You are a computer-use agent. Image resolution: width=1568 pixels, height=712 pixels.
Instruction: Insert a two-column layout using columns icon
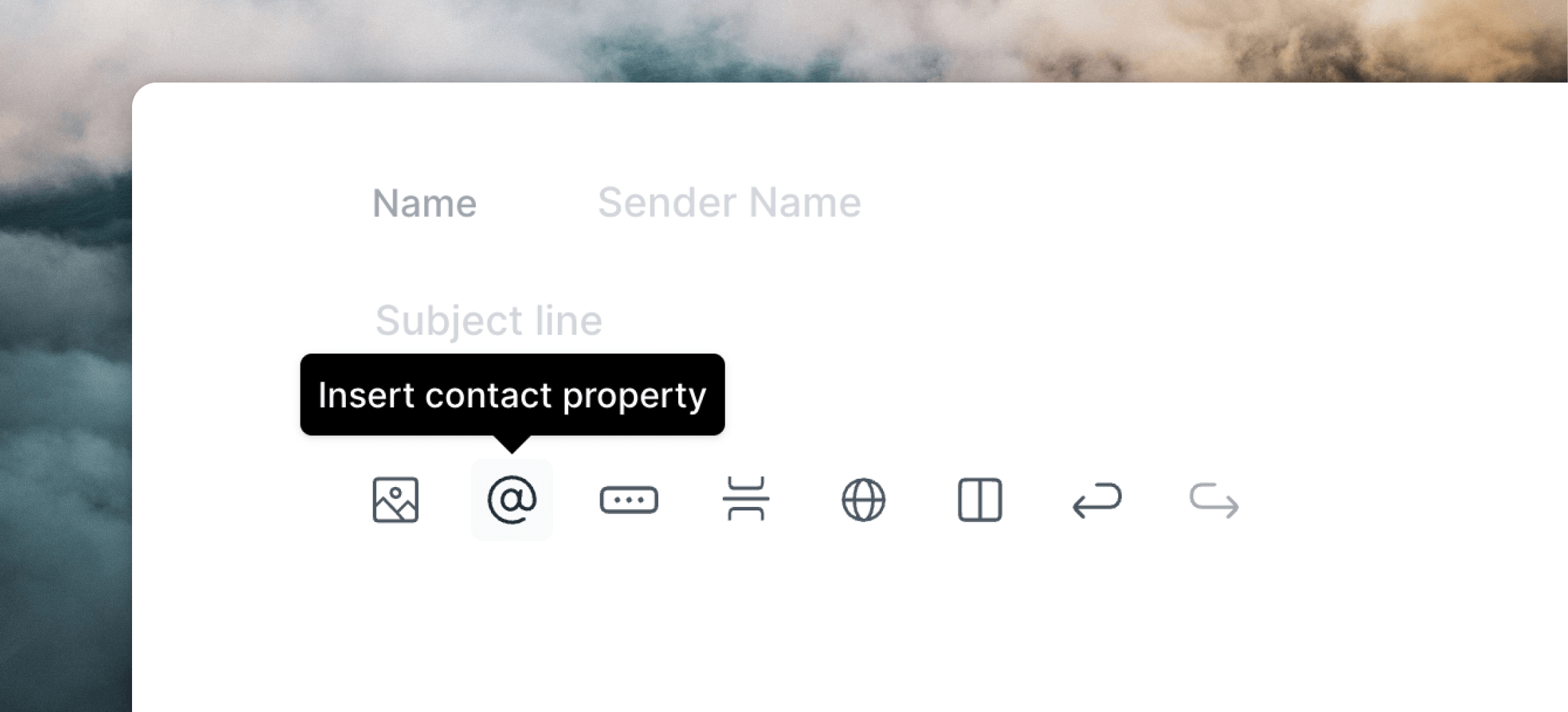(x=980, y=499)
